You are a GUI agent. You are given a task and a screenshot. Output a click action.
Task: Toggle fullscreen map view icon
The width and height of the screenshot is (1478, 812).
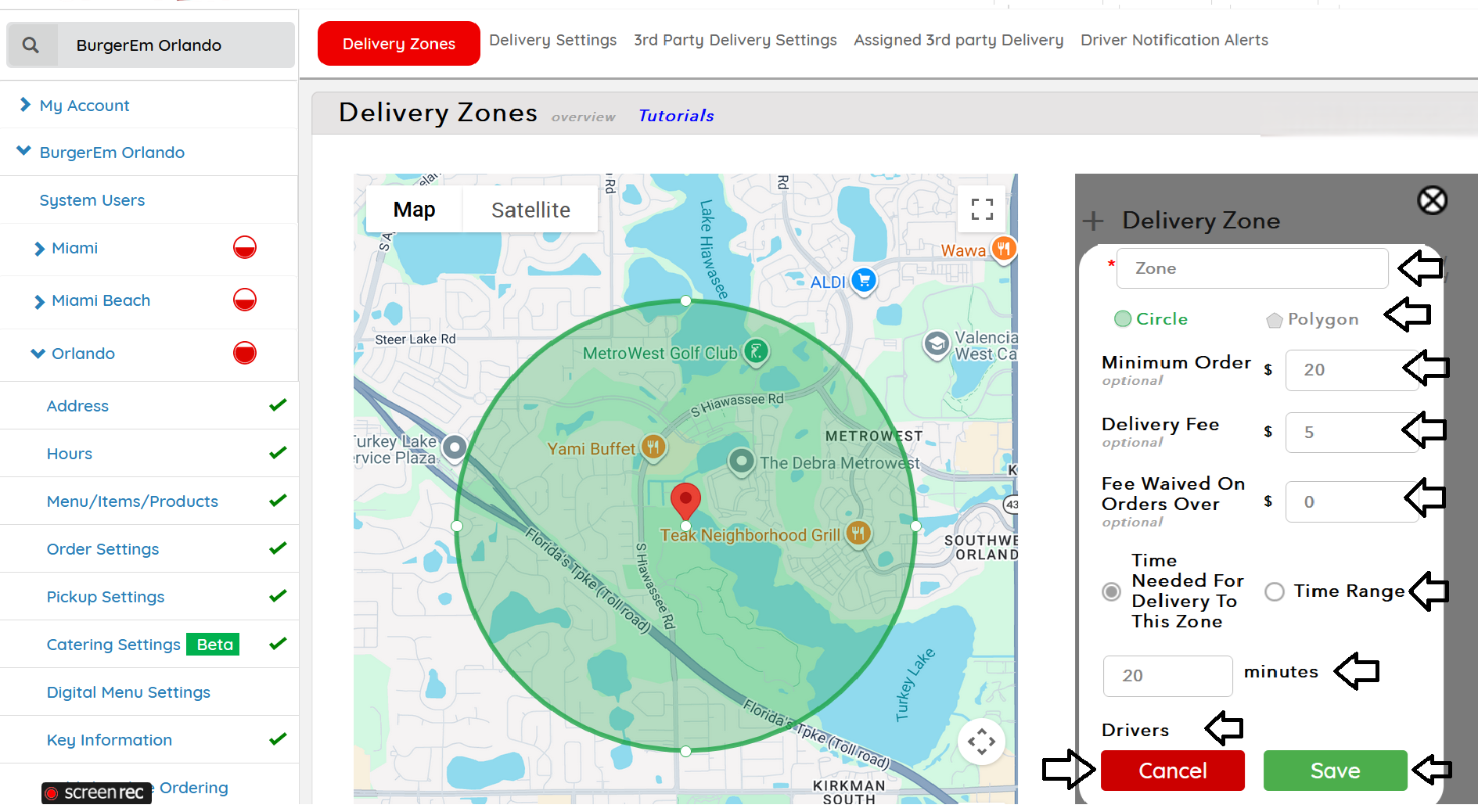click(x=982, y=209)
